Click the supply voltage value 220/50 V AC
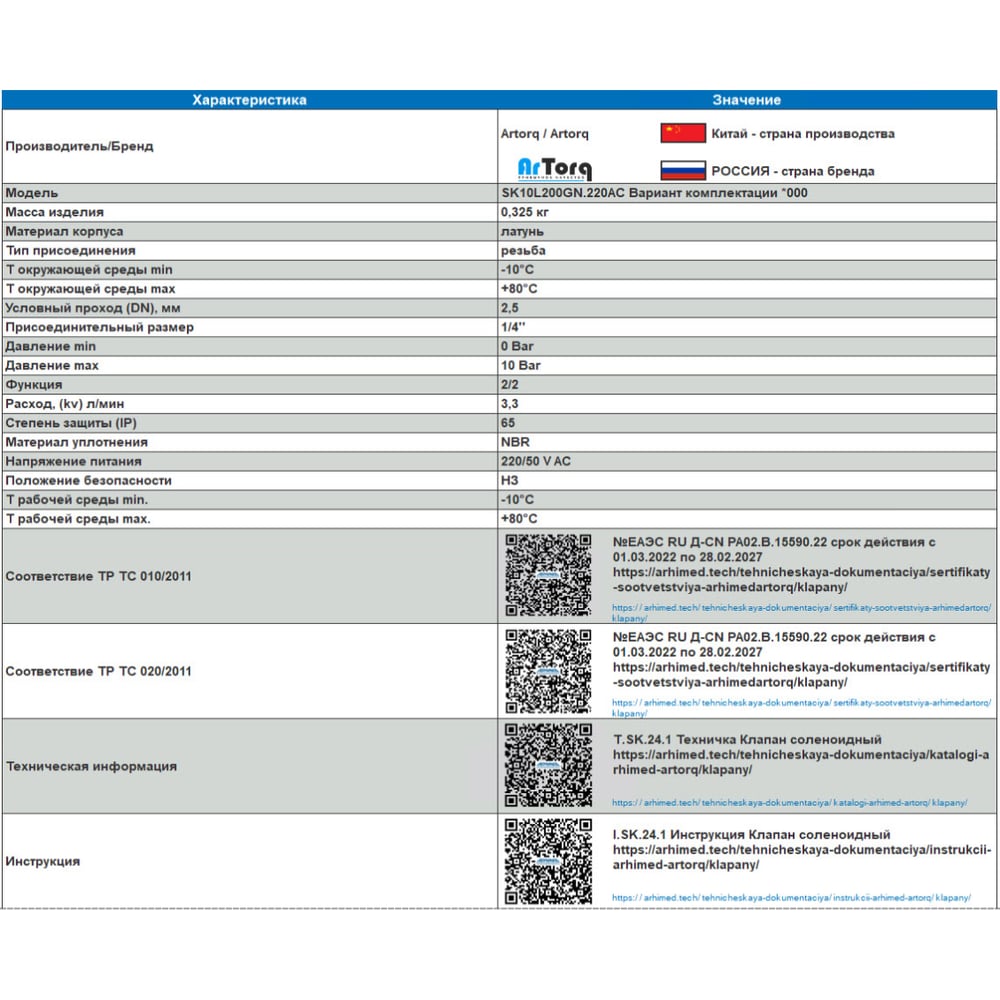The image size is (1000, 1000). click(536, 461)
